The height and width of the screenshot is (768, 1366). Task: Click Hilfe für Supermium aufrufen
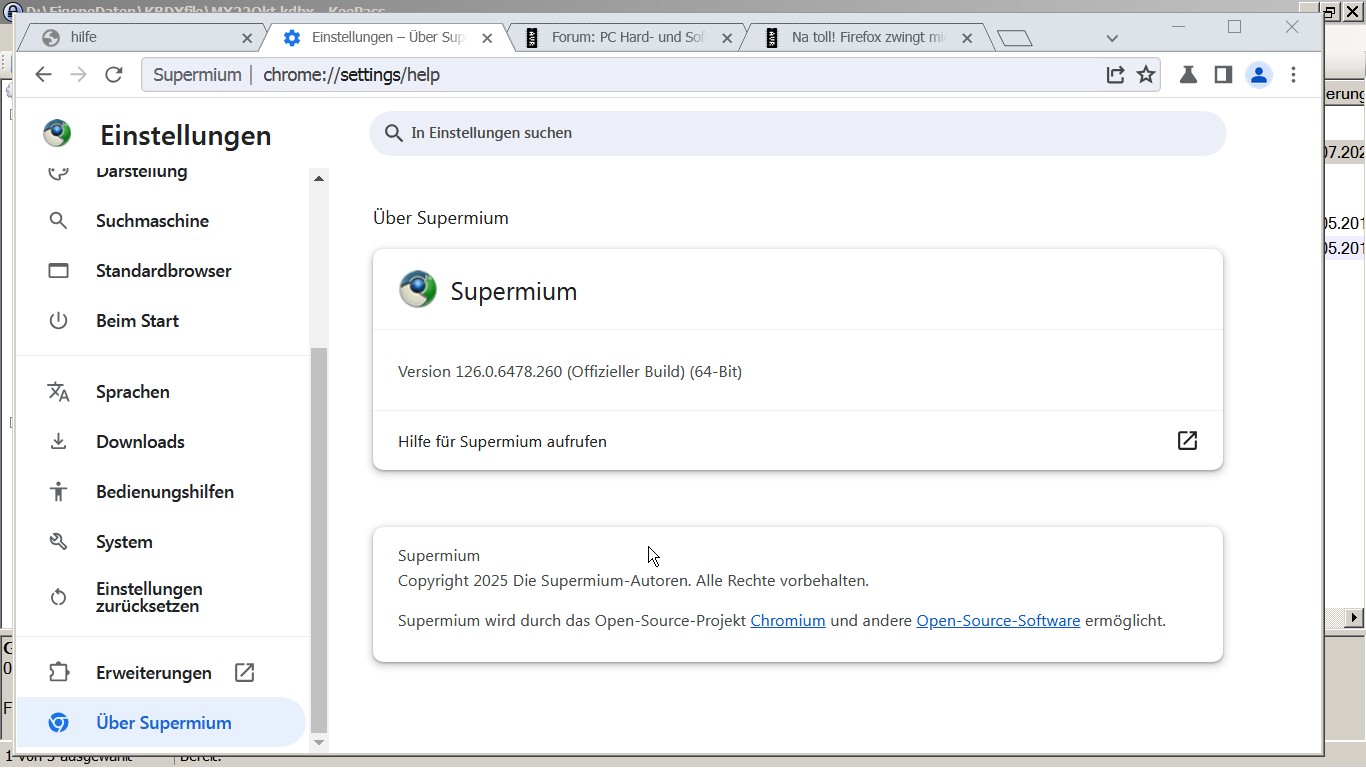pos(797,441)
